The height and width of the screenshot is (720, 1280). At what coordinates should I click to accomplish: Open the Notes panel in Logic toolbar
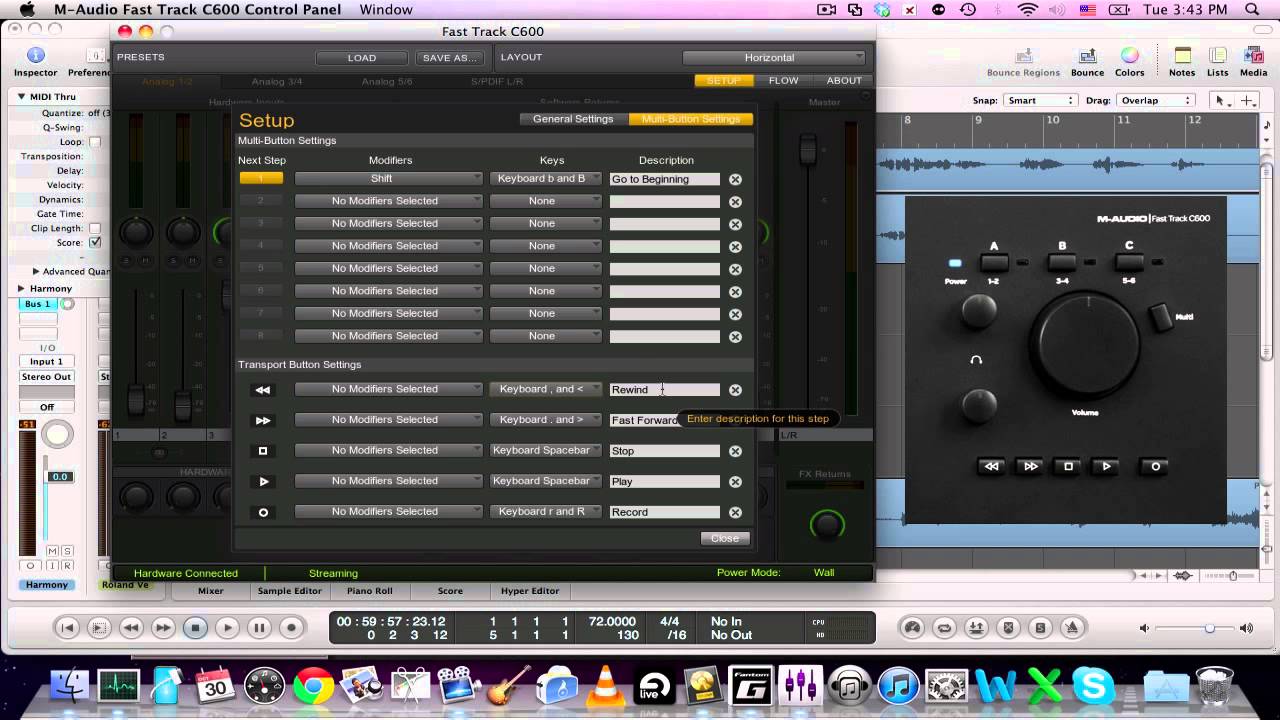[1182, 62]
